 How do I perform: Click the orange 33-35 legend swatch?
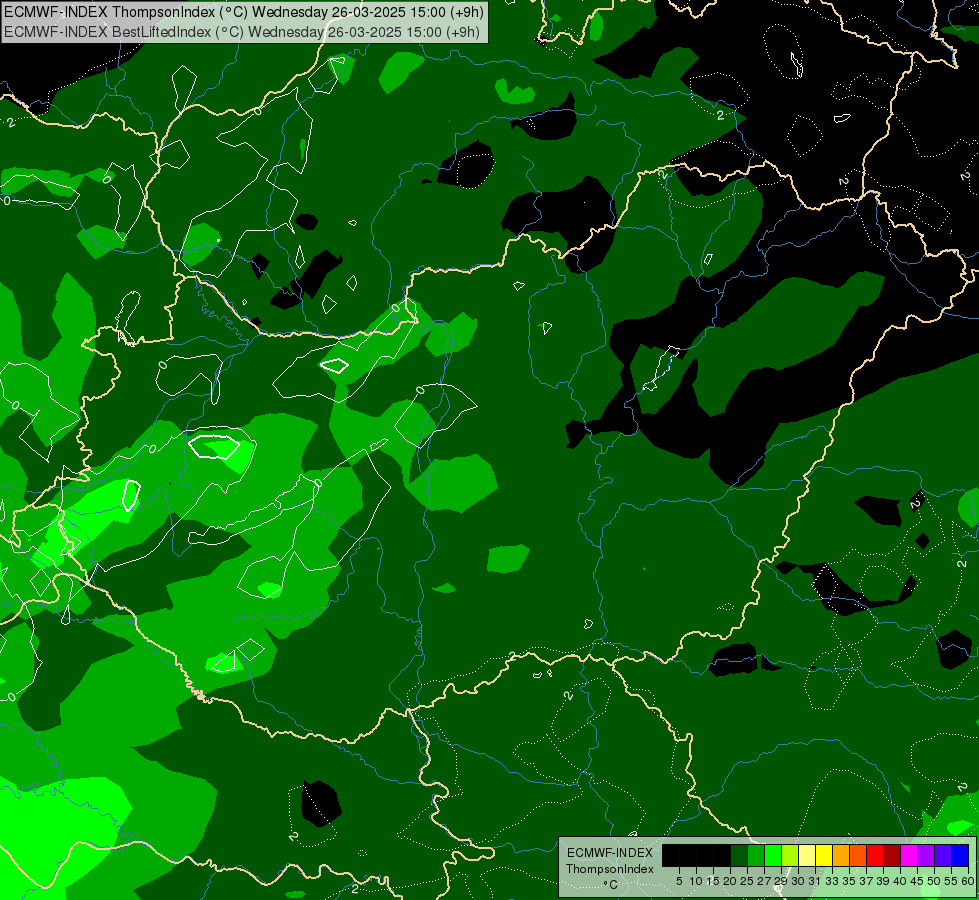click(841, 855)
